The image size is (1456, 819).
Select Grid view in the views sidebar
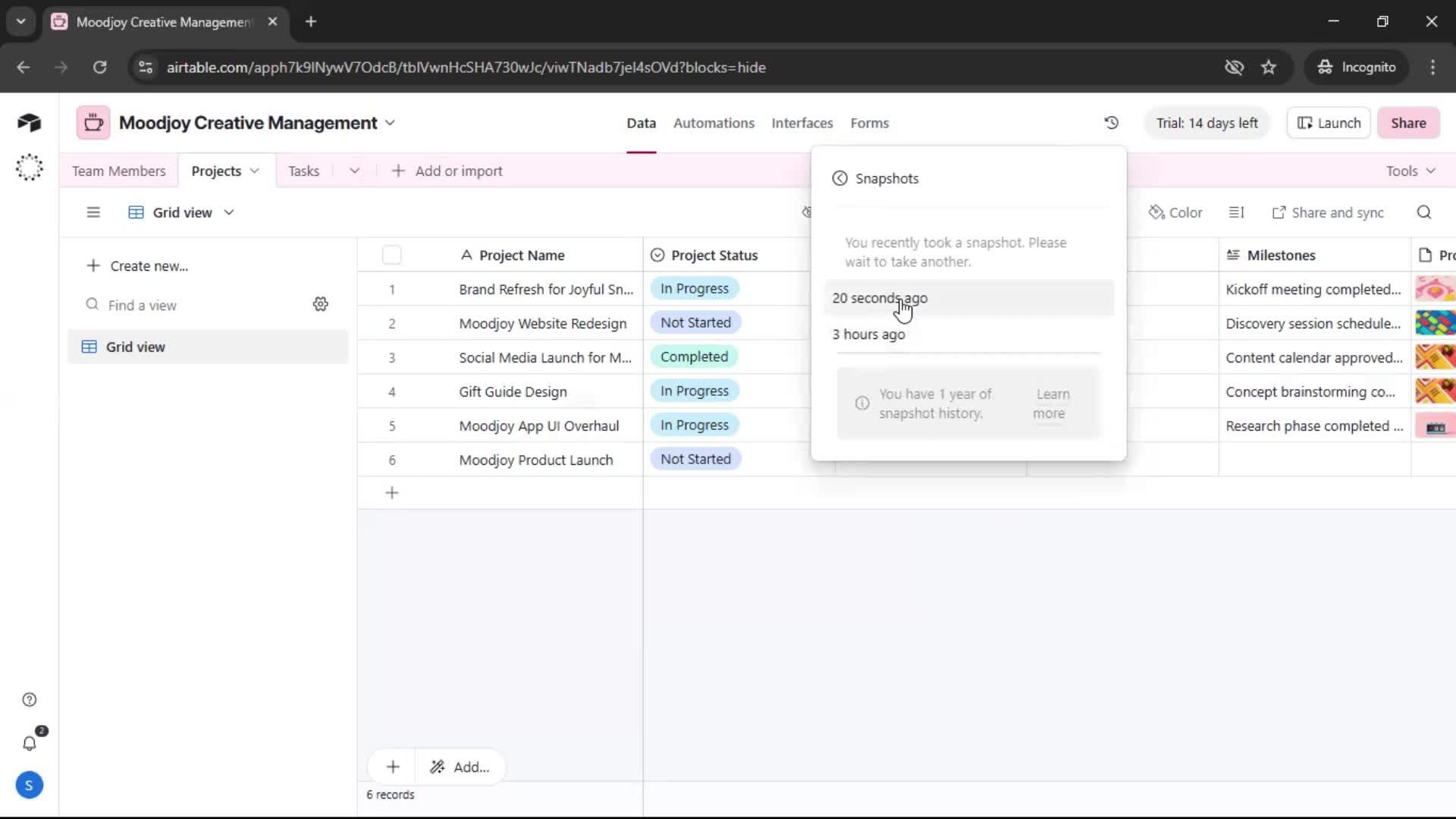[x=208, y=347]
